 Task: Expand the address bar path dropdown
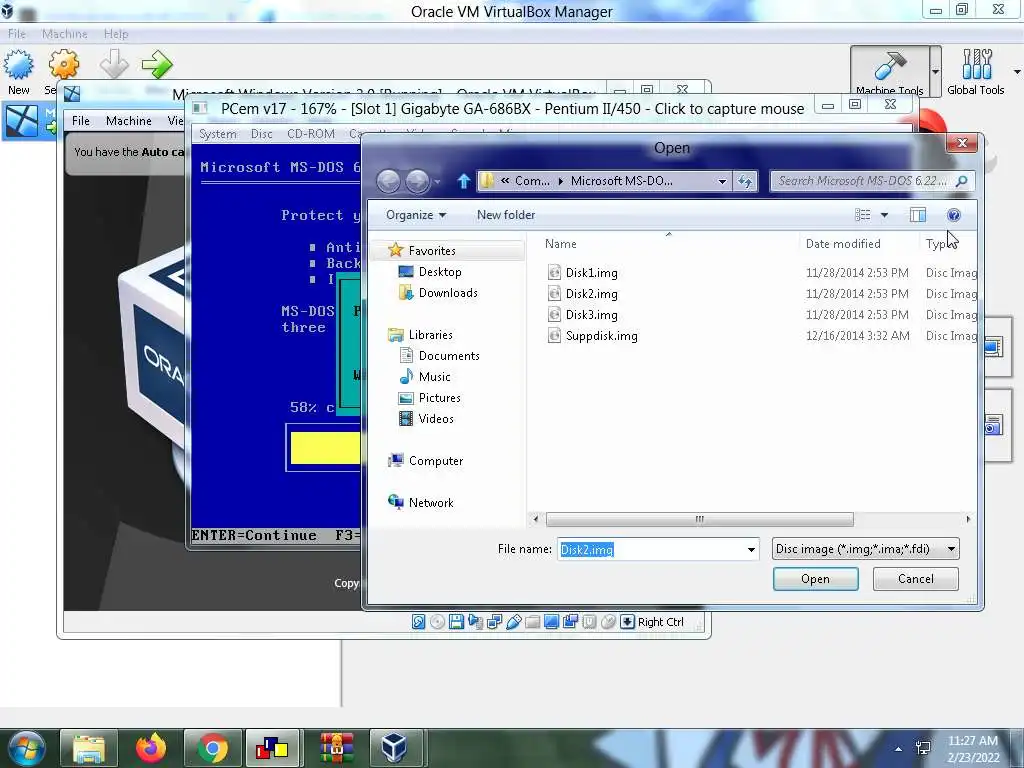pyautogui.click(x=722, y=182)
